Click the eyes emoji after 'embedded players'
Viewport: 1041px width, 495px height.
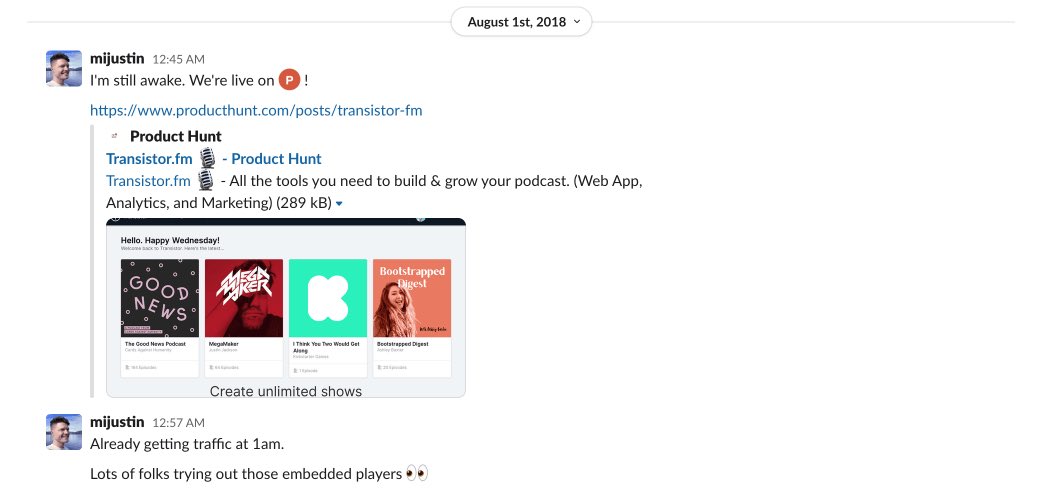(417, 473)
